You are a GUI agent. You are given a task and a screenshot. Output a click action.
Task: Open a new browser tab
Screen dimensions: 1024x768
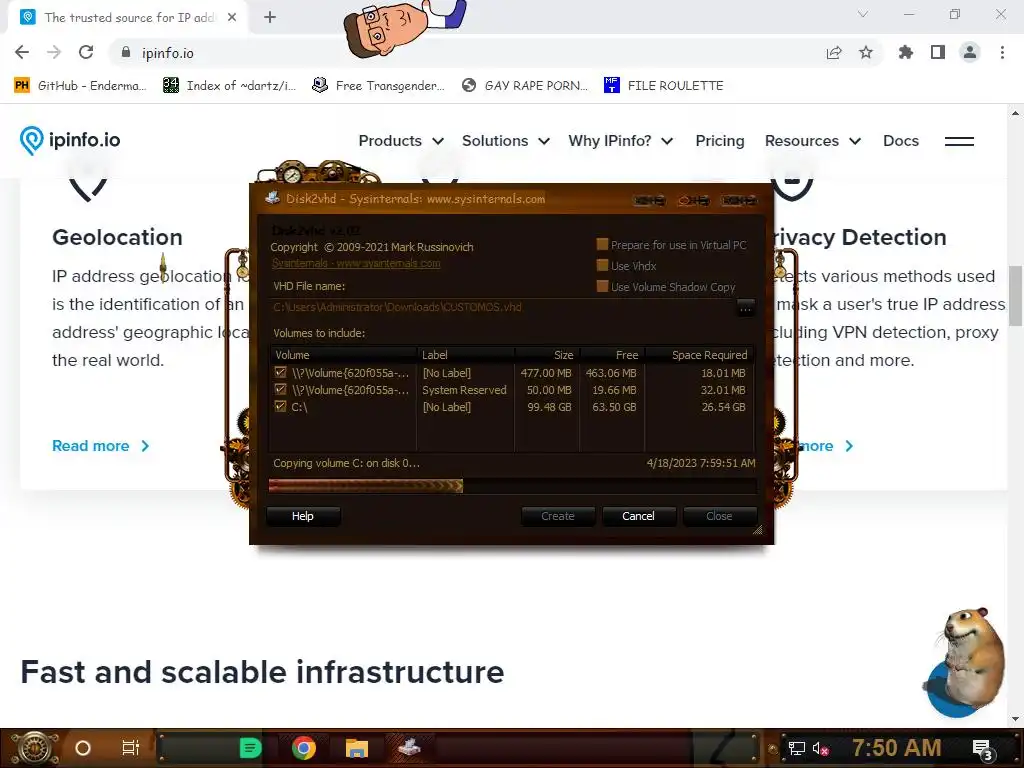coord(270,17)
